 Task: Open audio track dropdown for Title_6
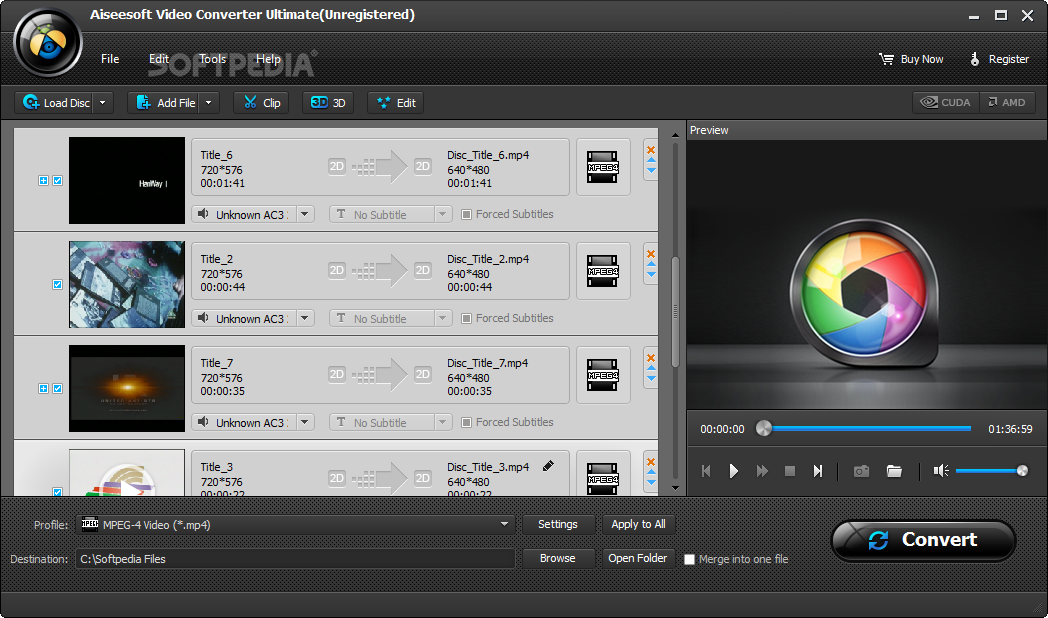tap(305, 214)
